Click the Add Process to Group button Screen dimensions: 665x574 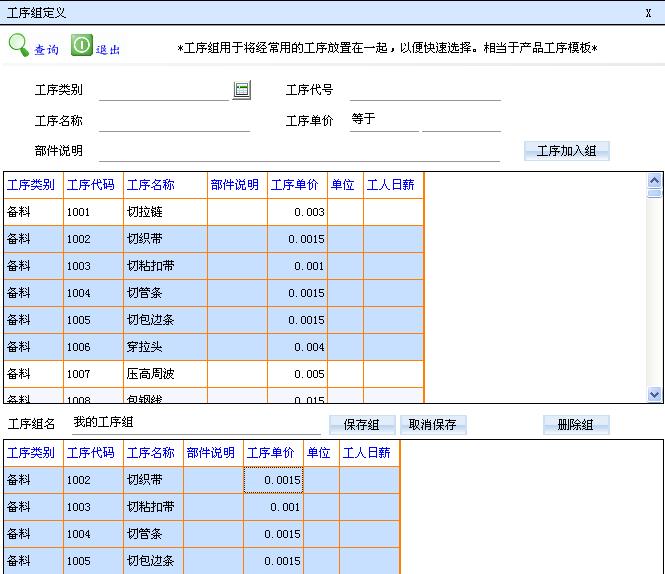[x=566, y=151]
